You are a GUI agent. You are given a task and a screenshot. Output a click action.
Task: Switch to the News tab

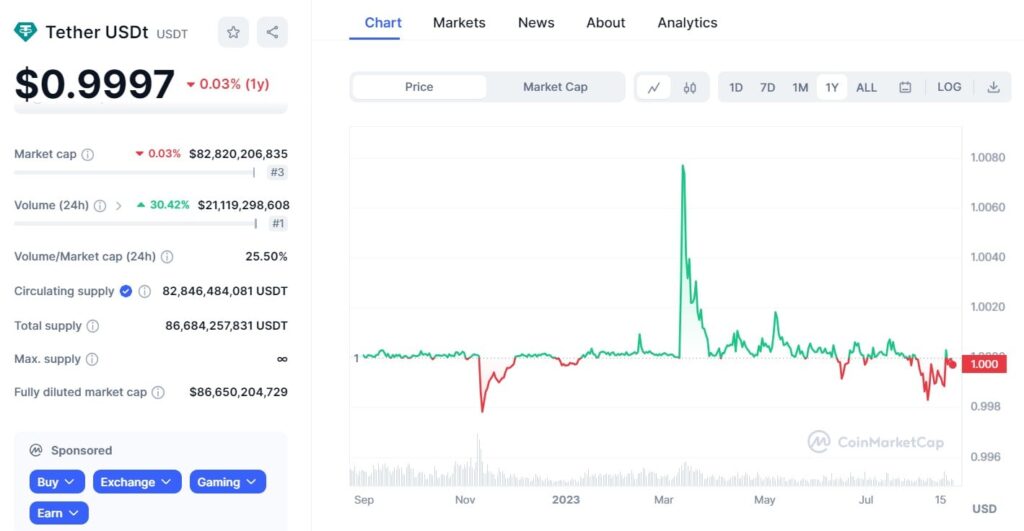click(536, 23)
